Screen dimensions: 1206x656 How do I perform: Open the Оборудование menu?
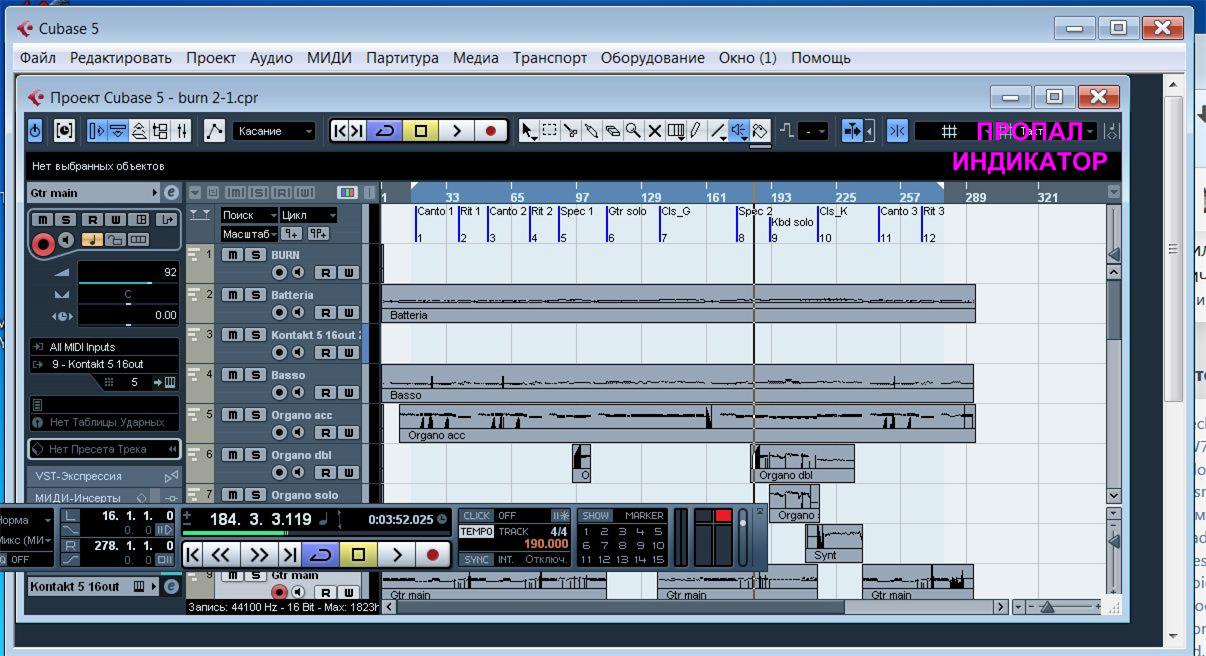point(652,58)
